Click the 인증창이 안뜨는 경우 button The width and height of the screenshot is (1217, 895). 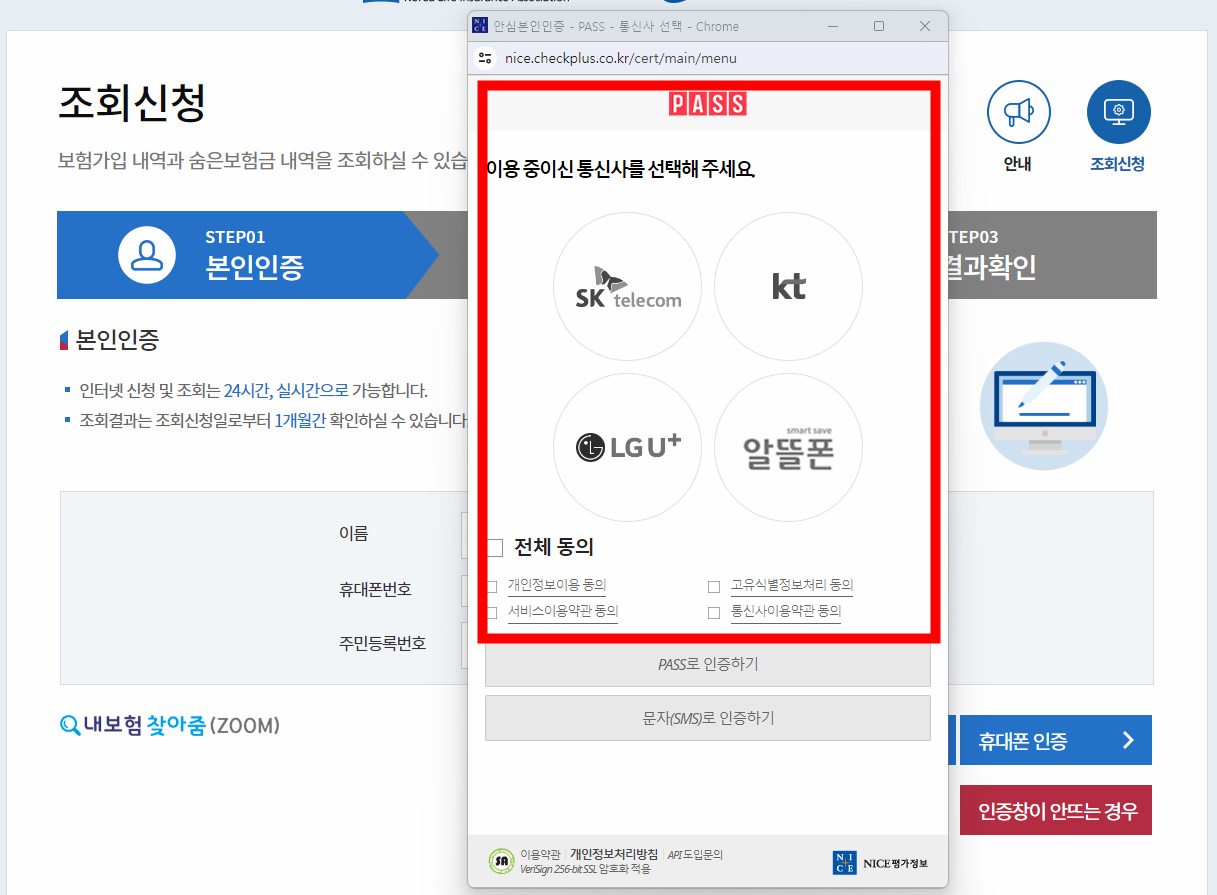1056,810
